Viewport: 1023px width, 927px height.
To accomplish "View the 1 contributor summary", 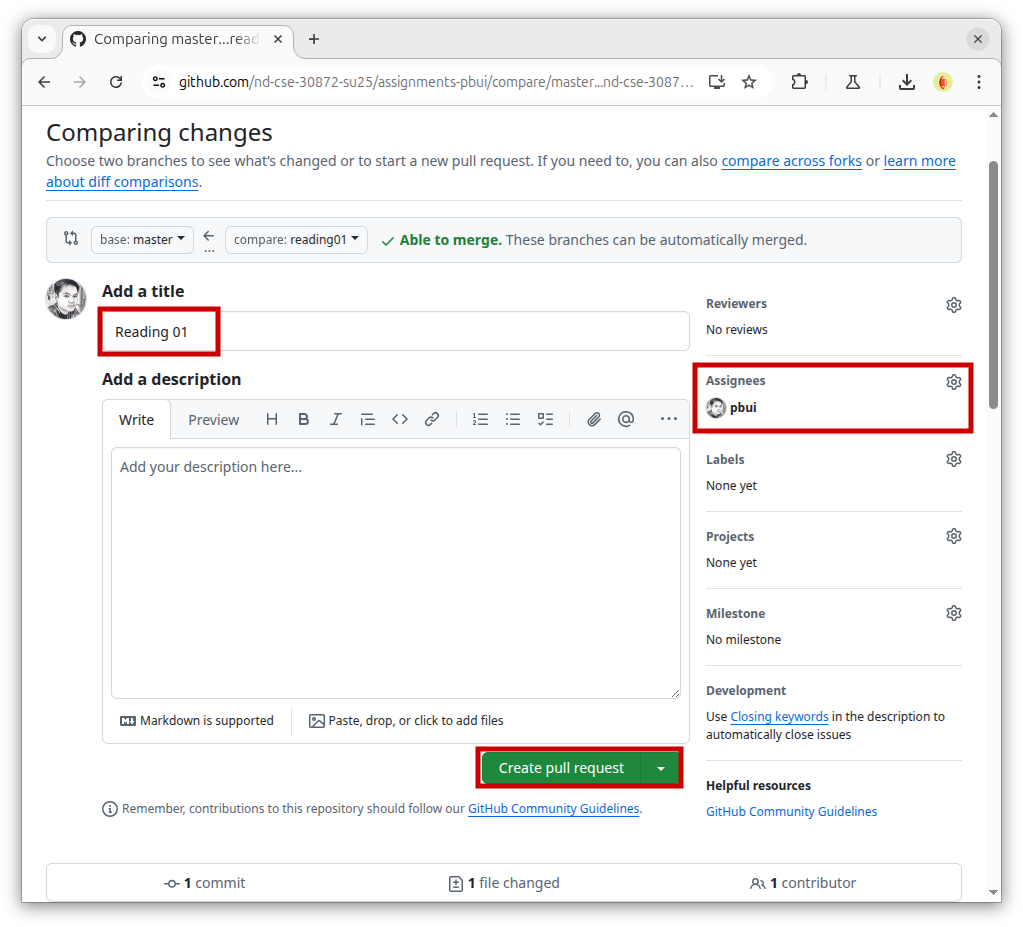I will click(803, 883).
